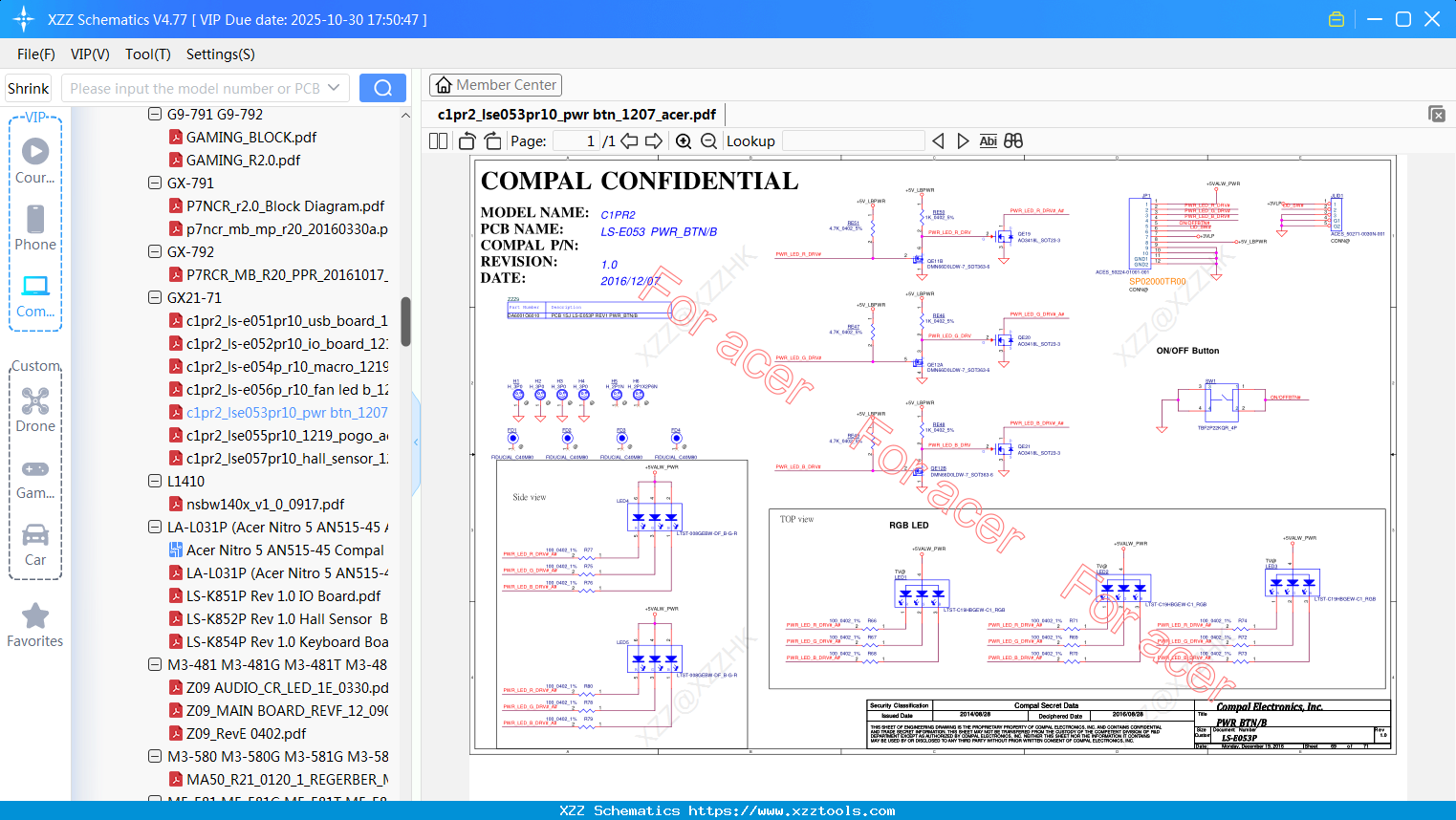Image resolution: width=1456 pixels, height=820 pixels.
Task: Collapse the M3-481 M3-481G node
Action: (x=155, y=664)
